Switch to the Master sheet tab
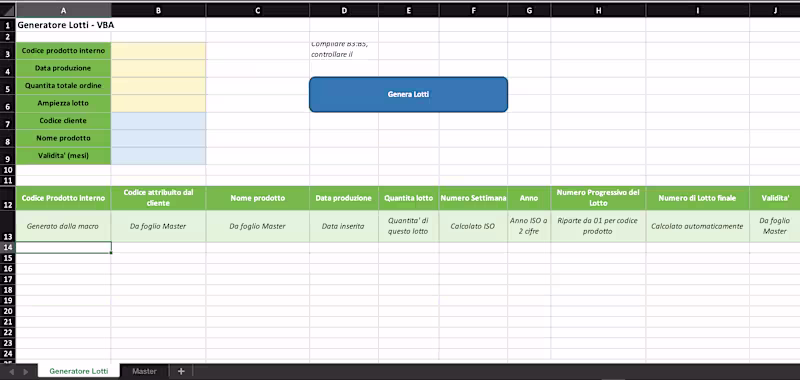This screenshot has height=380, width=800. coord(144,371)
